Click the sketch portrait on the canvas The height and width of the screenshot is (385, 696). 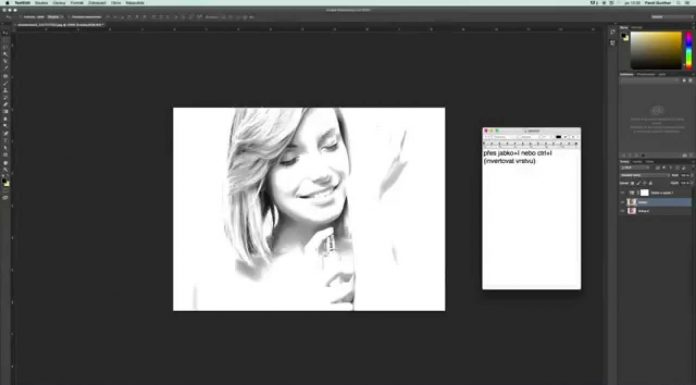(309, 209)
